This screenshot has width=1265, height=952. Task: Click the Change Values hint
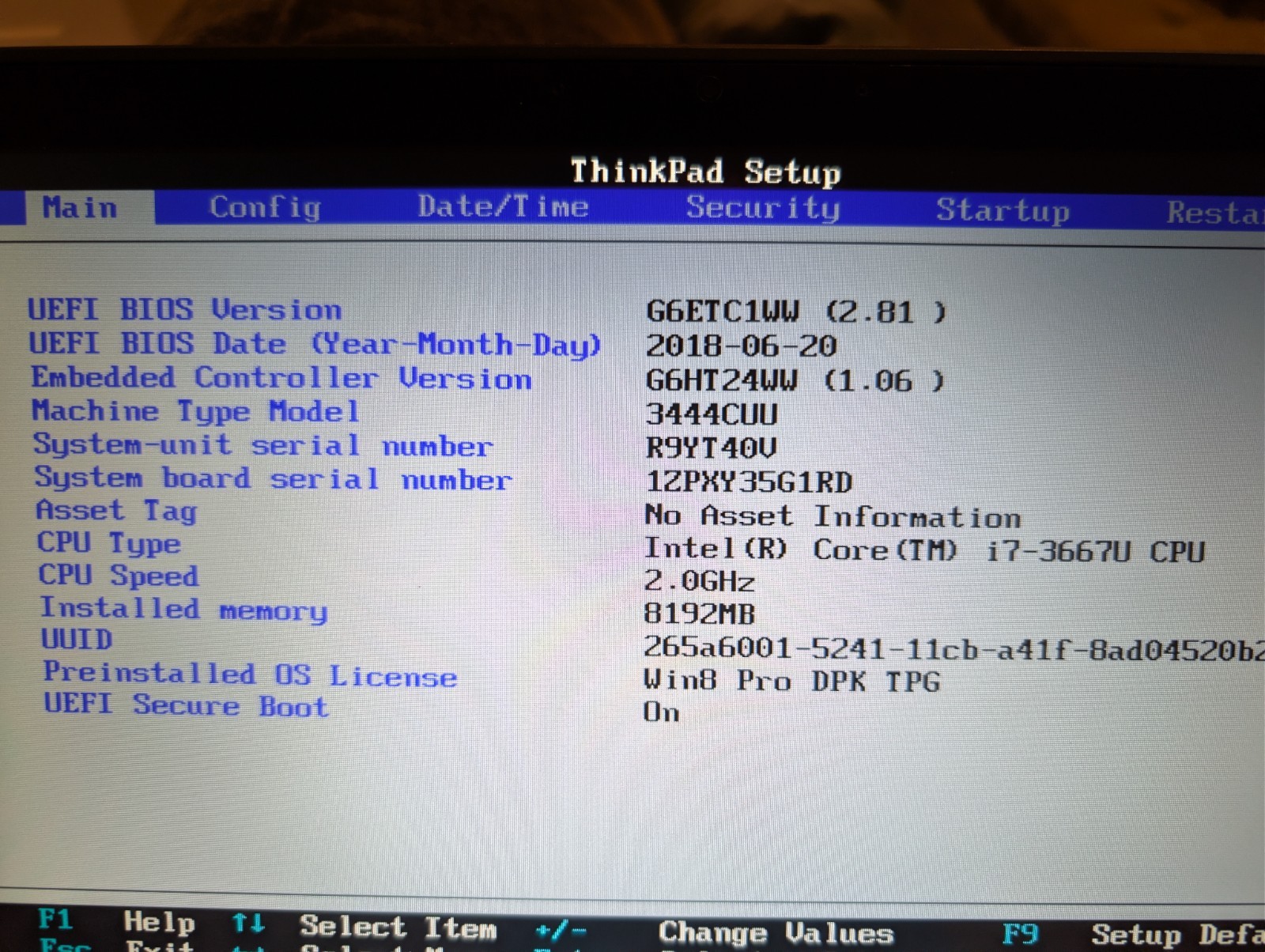click(776, 933)
